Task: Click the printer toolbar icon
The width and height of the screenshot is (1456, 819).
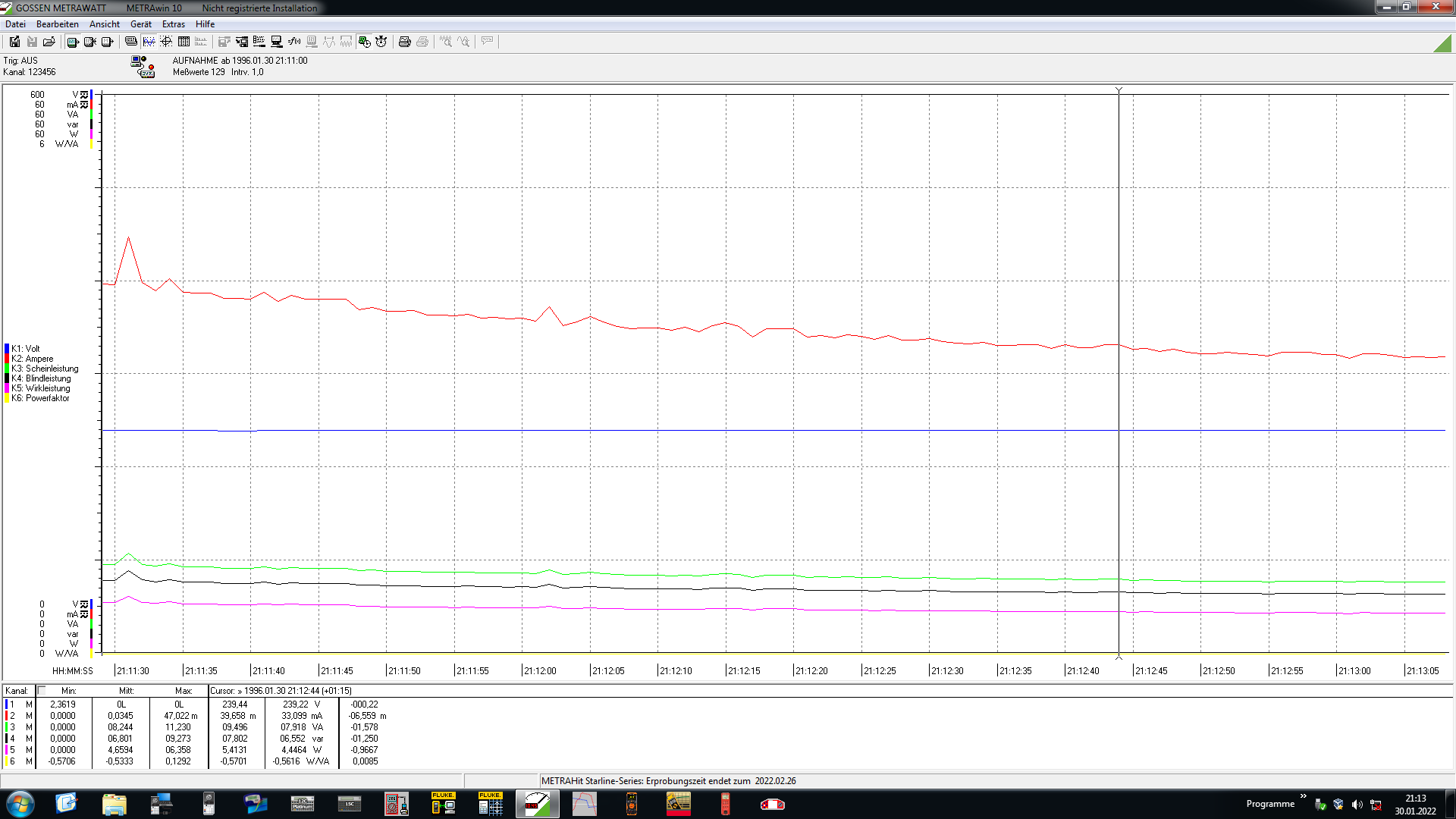Action: (405, 42)
